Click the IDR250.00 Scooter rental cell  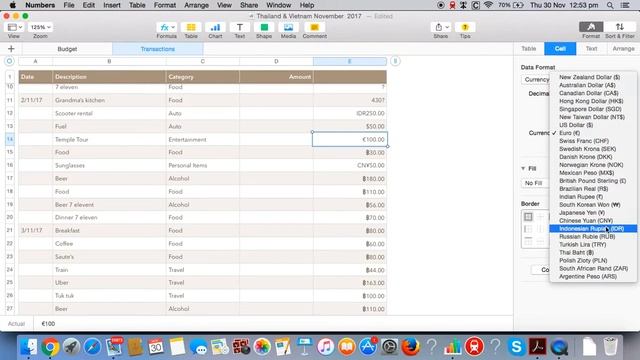coord(350,113)
